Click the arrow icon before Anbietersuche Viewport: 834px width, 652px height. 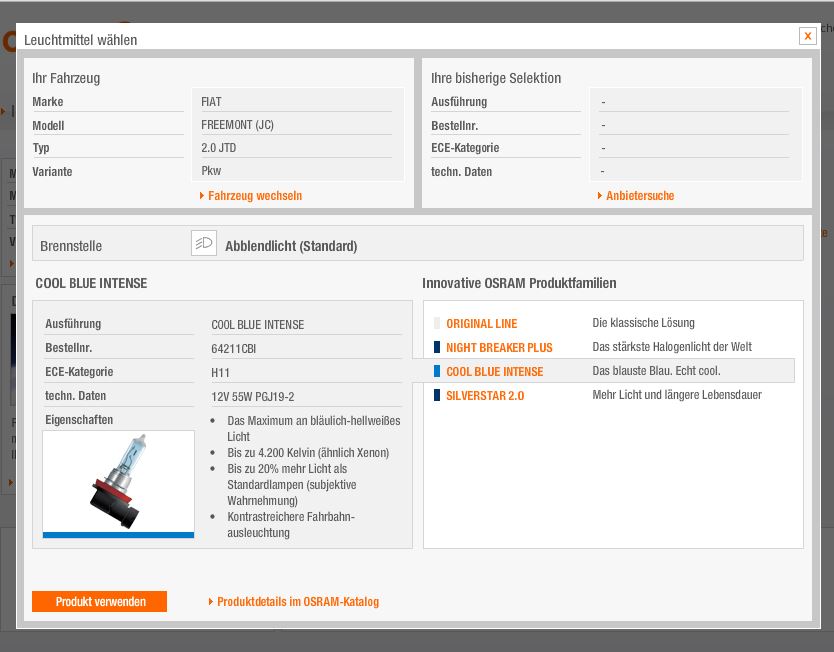600,196
